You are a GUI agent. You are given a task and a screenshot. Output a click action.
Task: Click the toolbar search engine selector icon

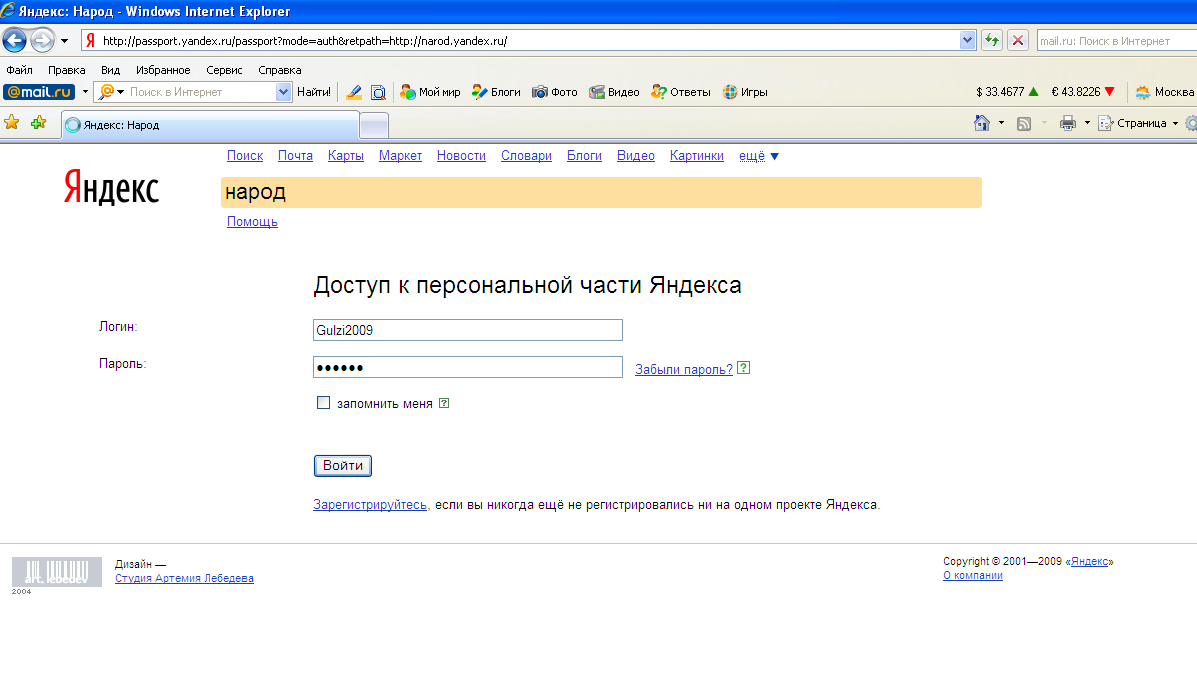(111, 92)
